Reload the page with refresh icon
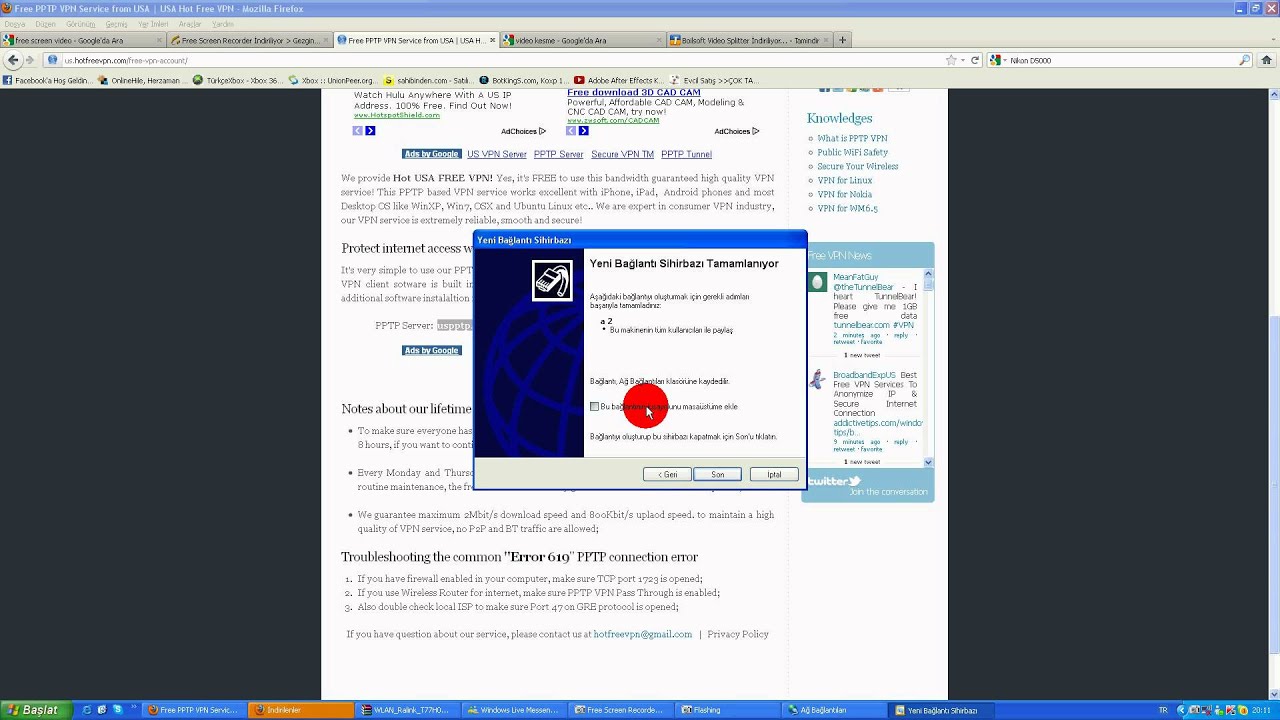 [x=974, y=60]
